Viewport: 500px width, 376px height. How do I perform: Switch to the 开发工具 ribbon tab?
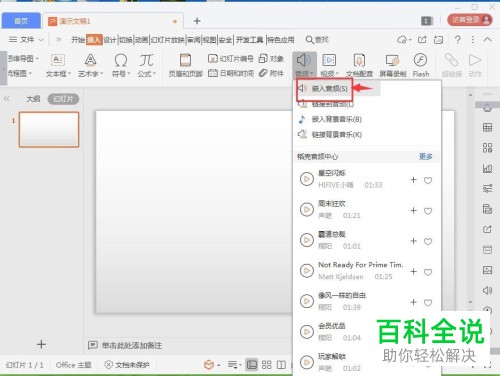pos(250,40)
